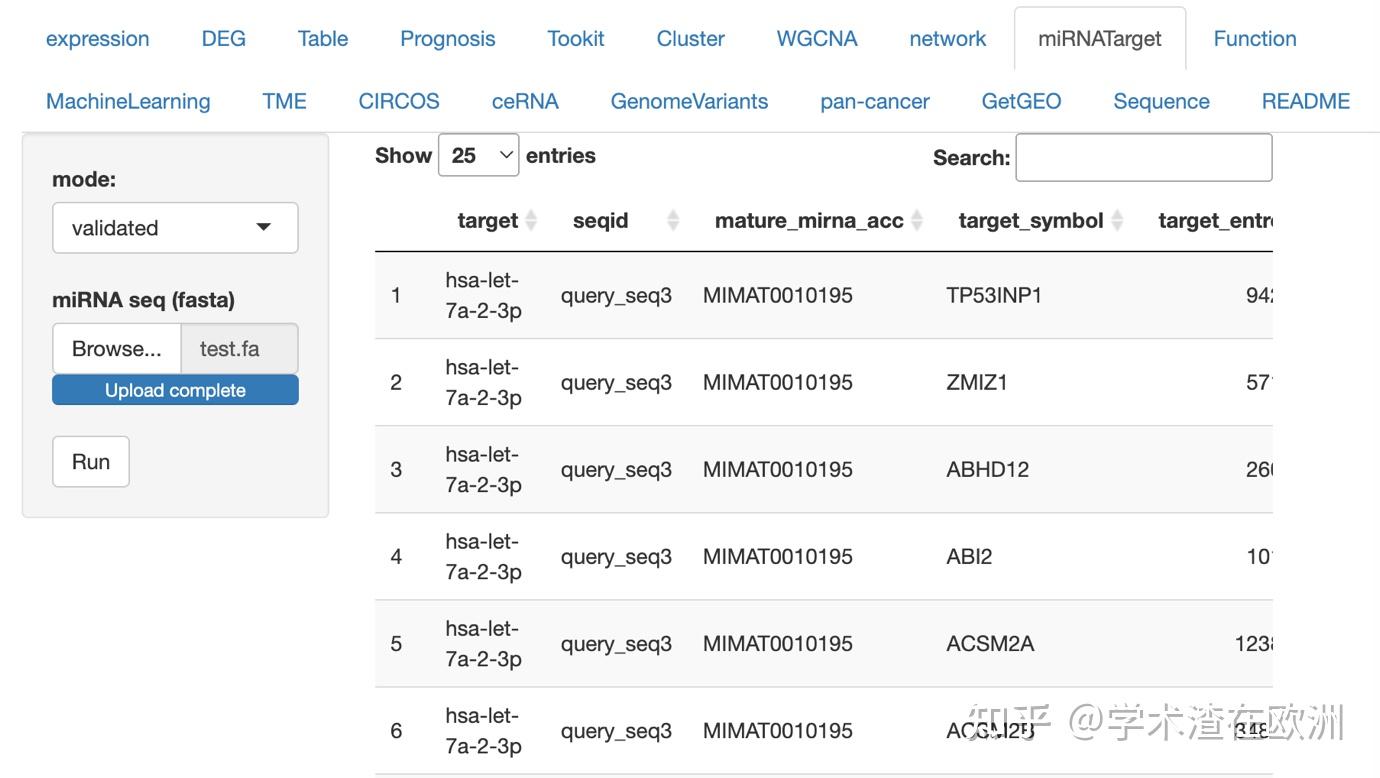
Task: Select the GetGEO tab
Action: pos(1021,102)
